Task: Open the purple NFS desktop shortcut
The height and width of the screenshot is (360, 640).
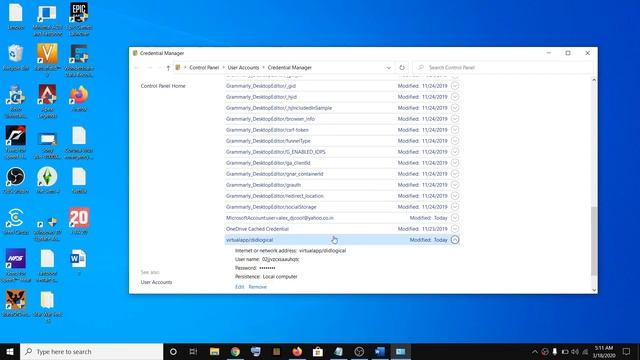Action: [x=16, y=265]
